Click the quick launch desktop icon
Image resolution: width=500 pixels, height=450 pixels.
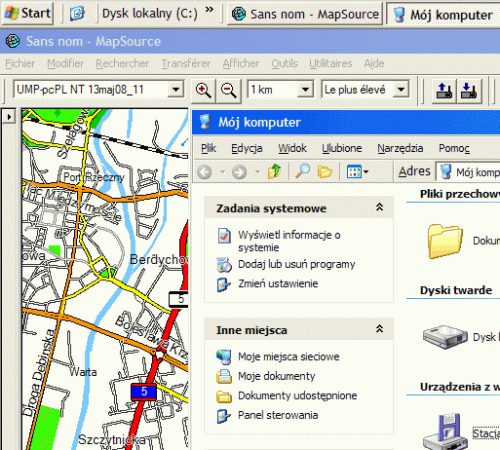point(77,14)
